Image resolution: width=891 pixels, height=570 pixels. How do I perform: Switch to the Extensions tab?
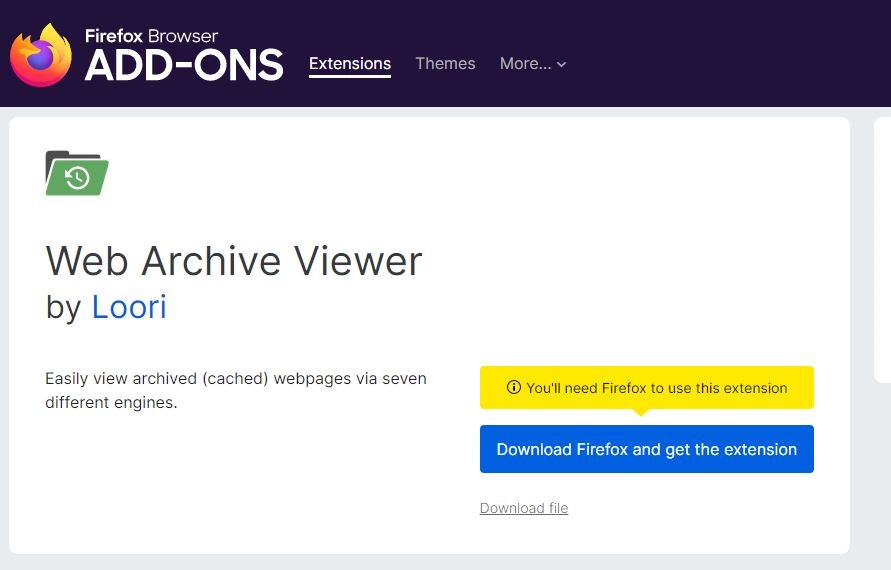350,63
